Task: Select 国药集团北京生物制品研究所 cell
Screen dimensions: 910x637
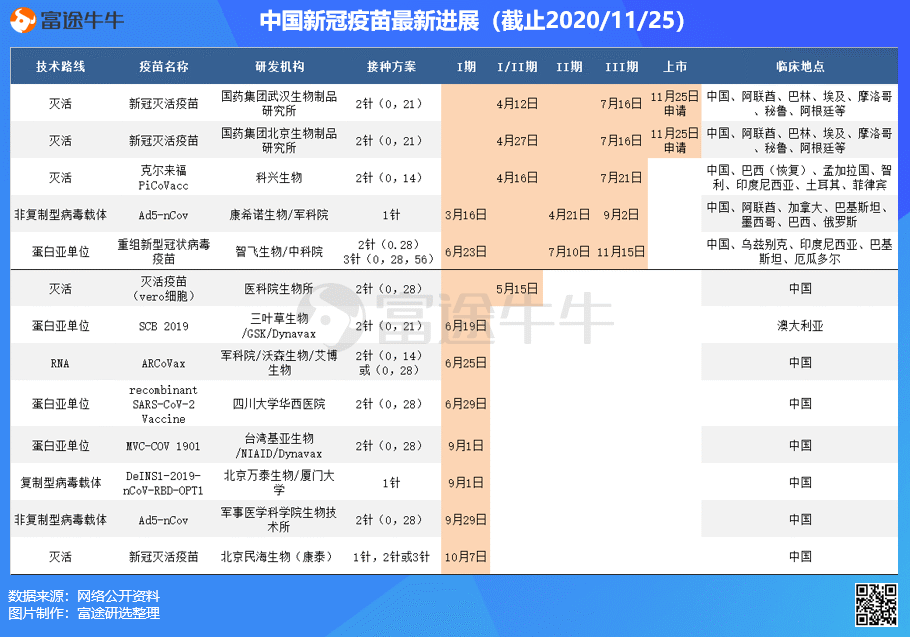Action: tap(279, 140)
